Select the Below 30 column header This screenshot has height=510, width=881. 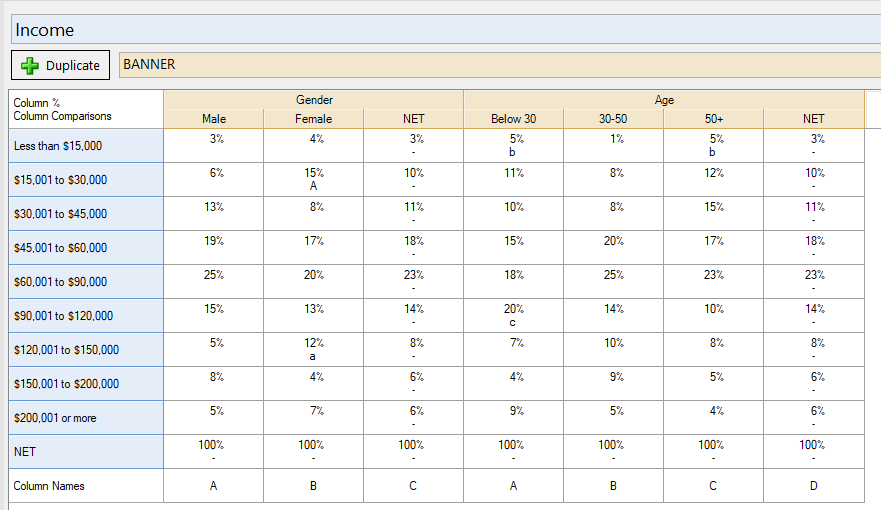(x=514, y=119)
